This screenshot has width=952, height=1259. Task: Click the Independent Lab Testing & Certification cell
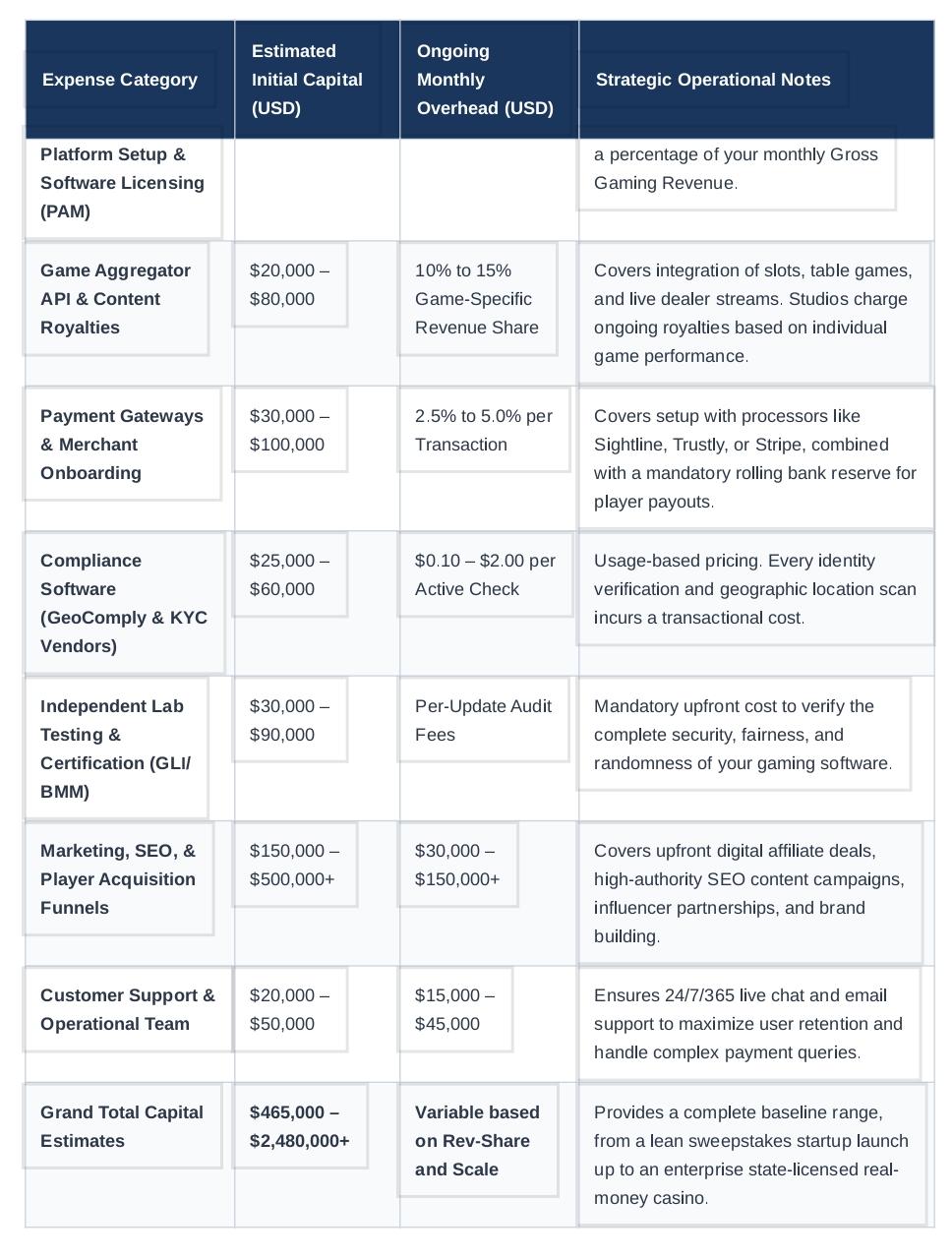point(116,749)
